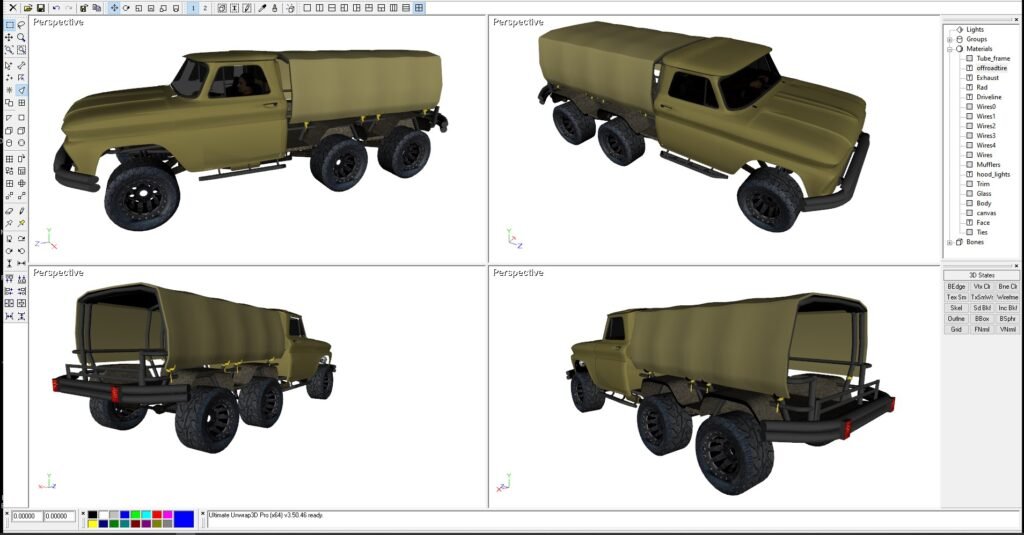Select the hood_lights material entry
Image resolution: width=1024 pixels, height=535 pixels.
tap(993, 174)
